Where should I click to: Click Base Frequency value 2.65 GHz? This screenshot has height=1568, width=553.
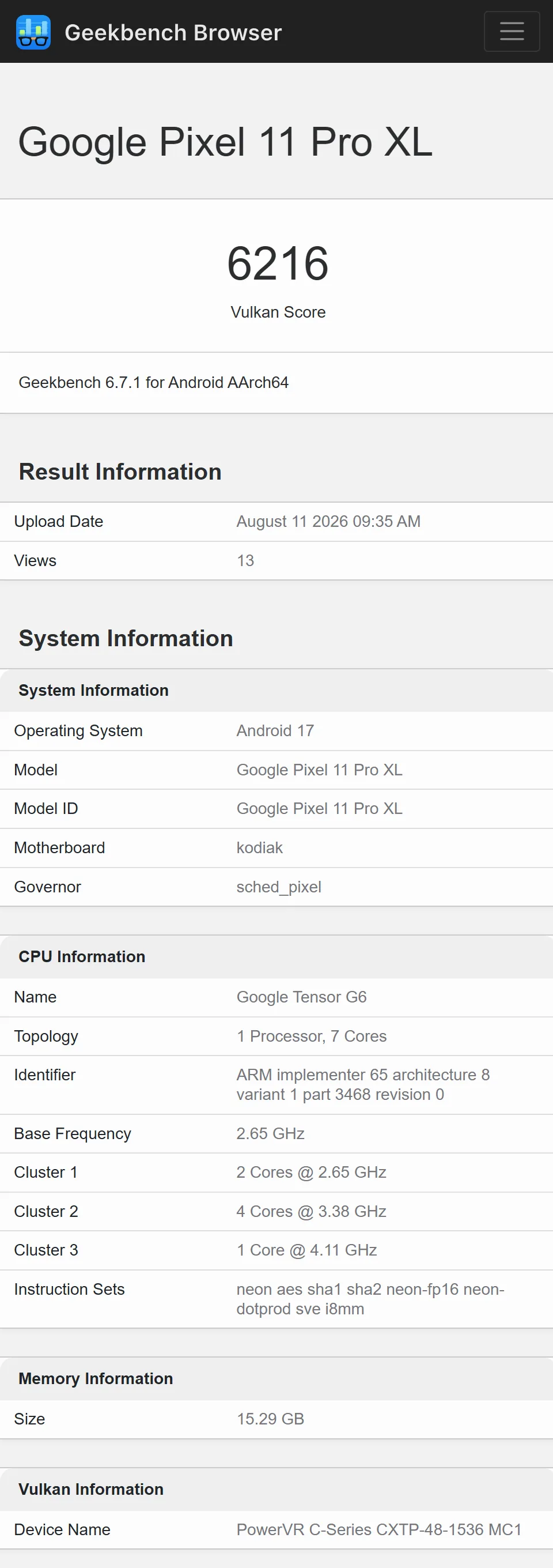click(x=270, y=1133)
